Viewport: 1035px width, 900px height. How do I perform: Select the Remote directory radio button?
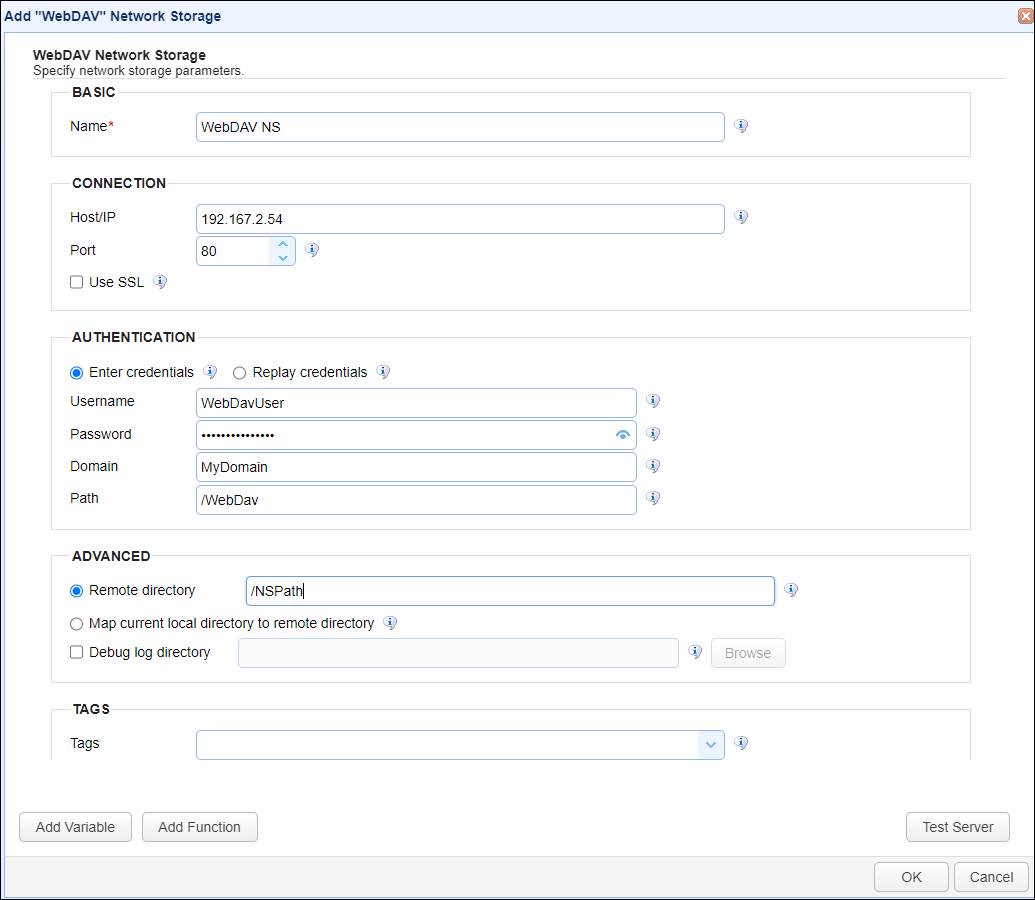coord(77,590)
